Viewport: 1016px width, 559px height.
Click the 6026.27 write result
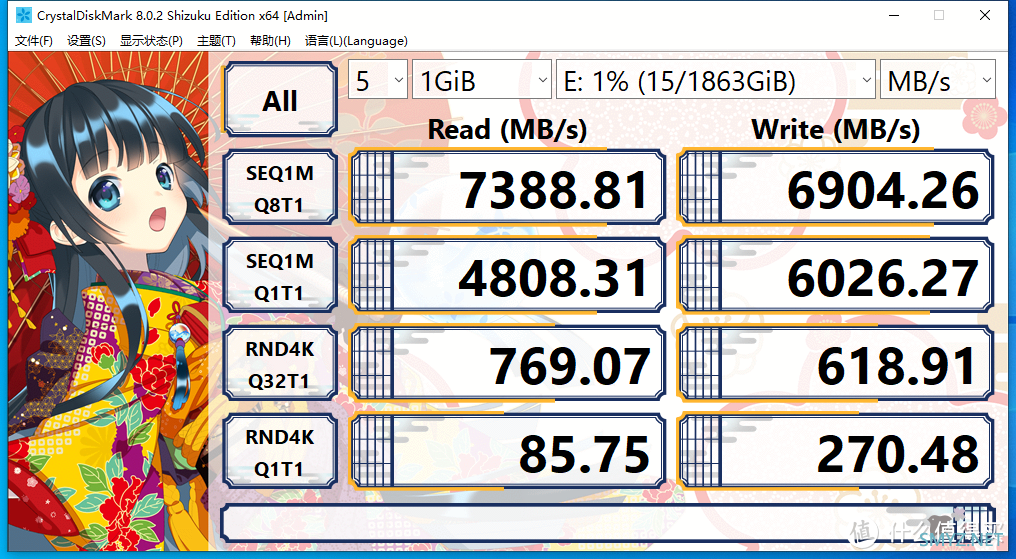836,276
